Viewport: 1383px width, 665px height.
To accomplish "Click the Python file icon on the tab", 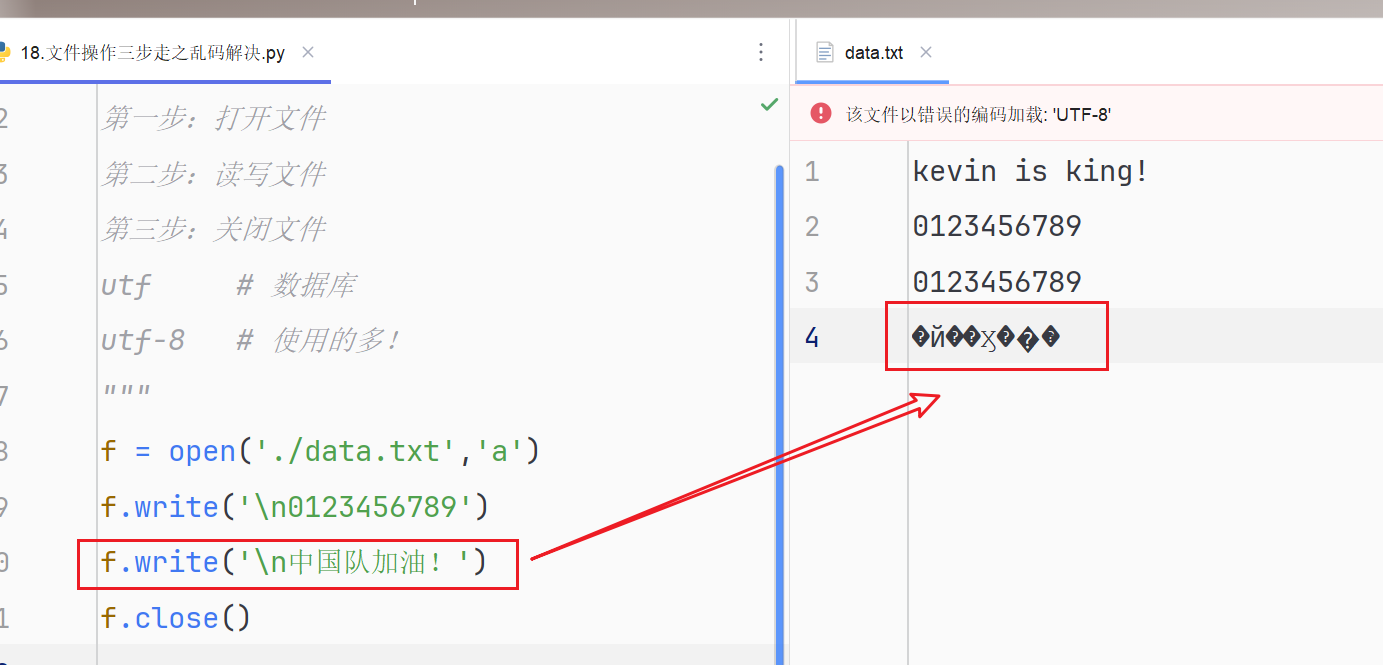I will [x=5, y=53].
